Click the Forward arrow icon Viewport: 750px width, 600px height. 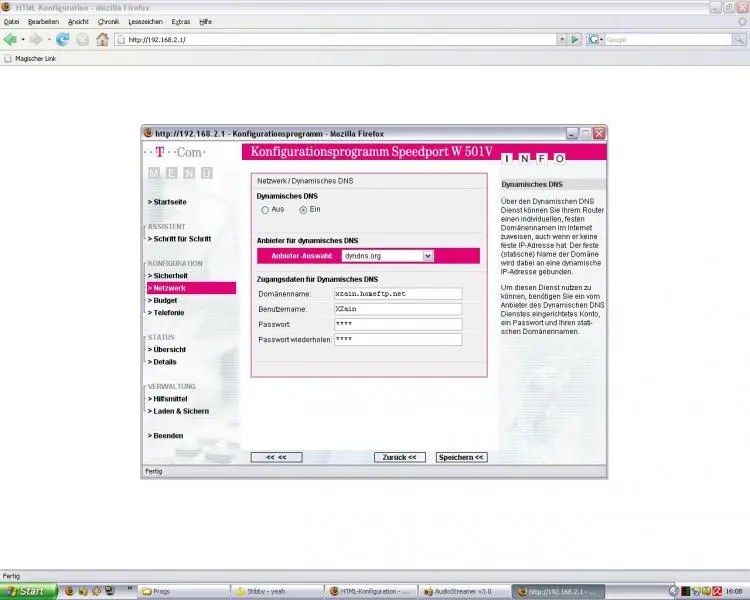coord(38,40)
